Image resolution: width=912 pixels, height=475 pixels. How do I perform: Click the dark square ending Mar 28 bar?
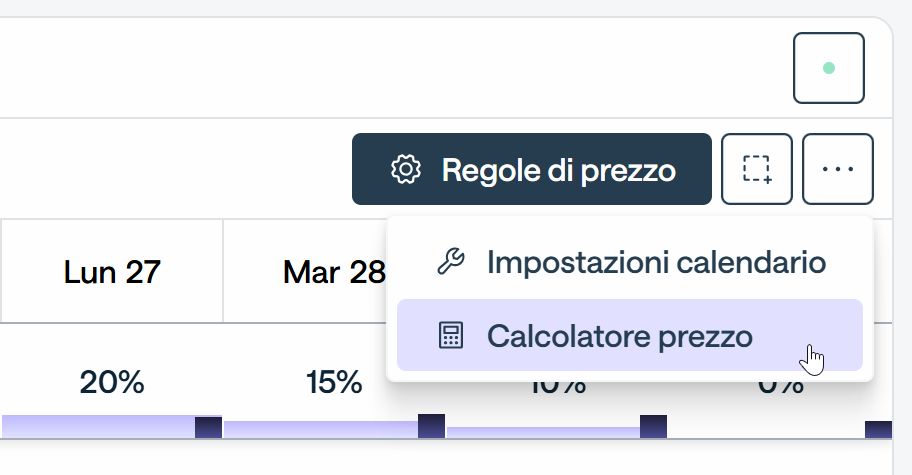click(431, 426)
